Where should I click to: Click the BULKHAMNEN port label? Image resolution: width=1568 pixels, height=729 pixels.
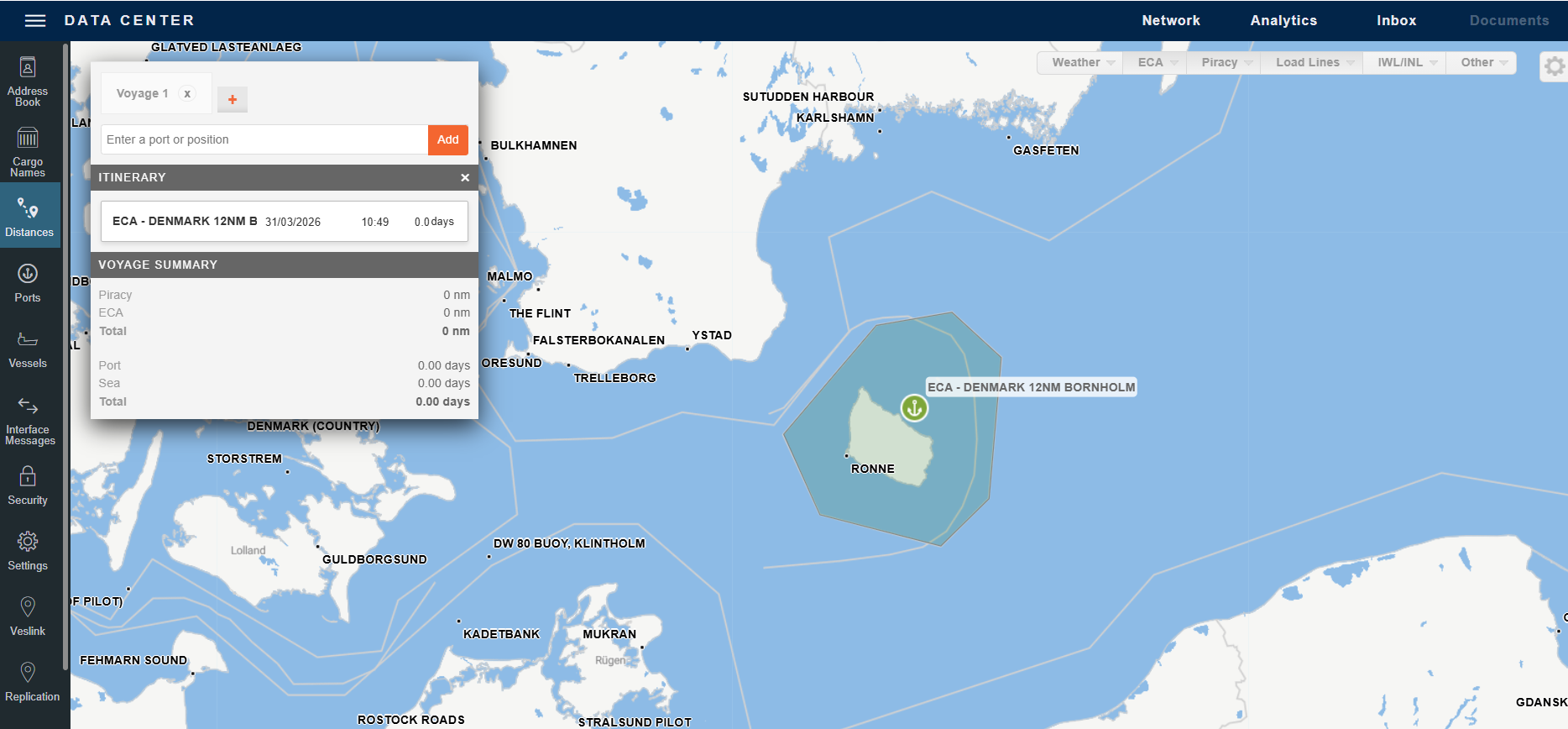534,145
